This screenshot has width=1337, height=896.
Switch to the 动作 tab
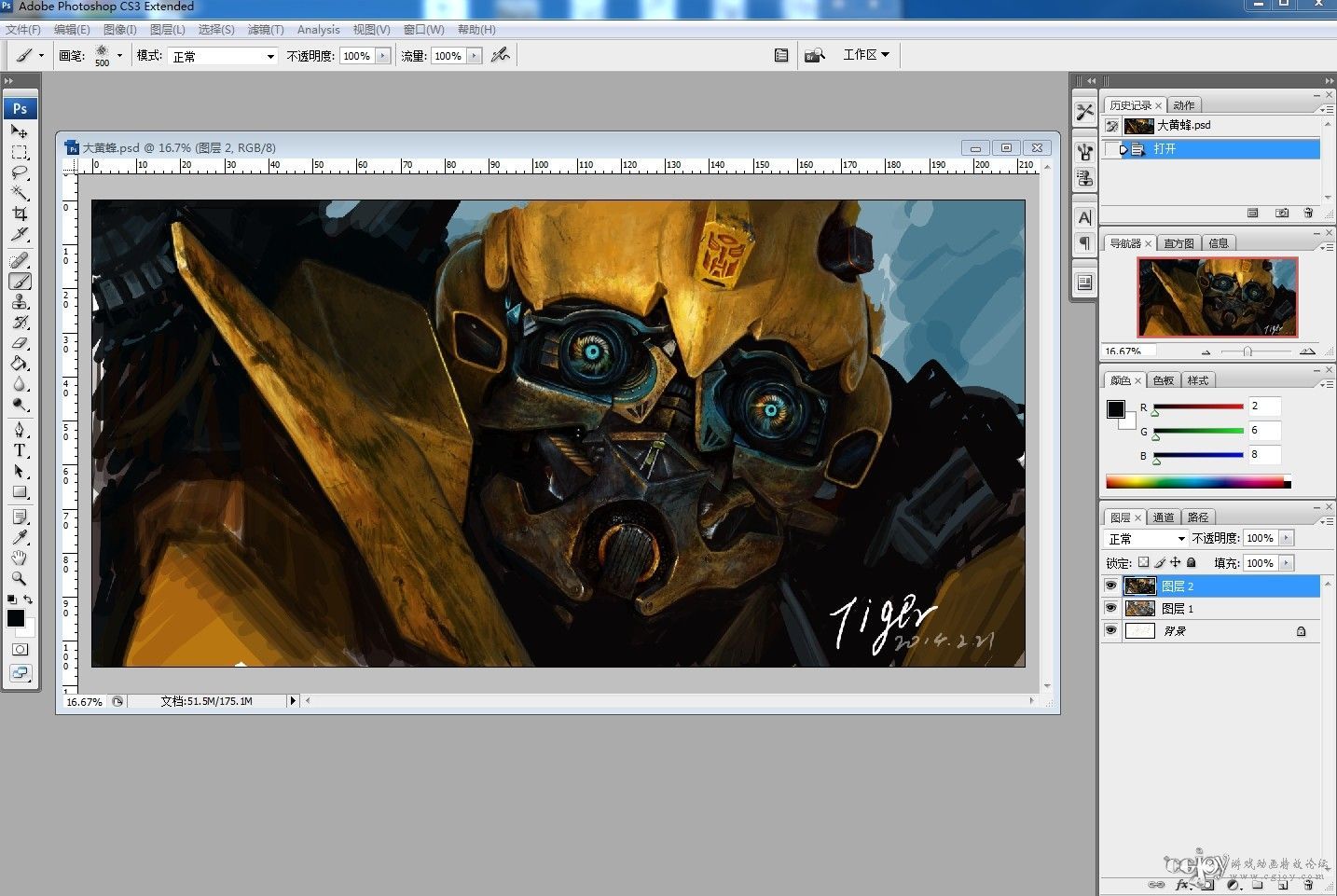click(1184, 105)
